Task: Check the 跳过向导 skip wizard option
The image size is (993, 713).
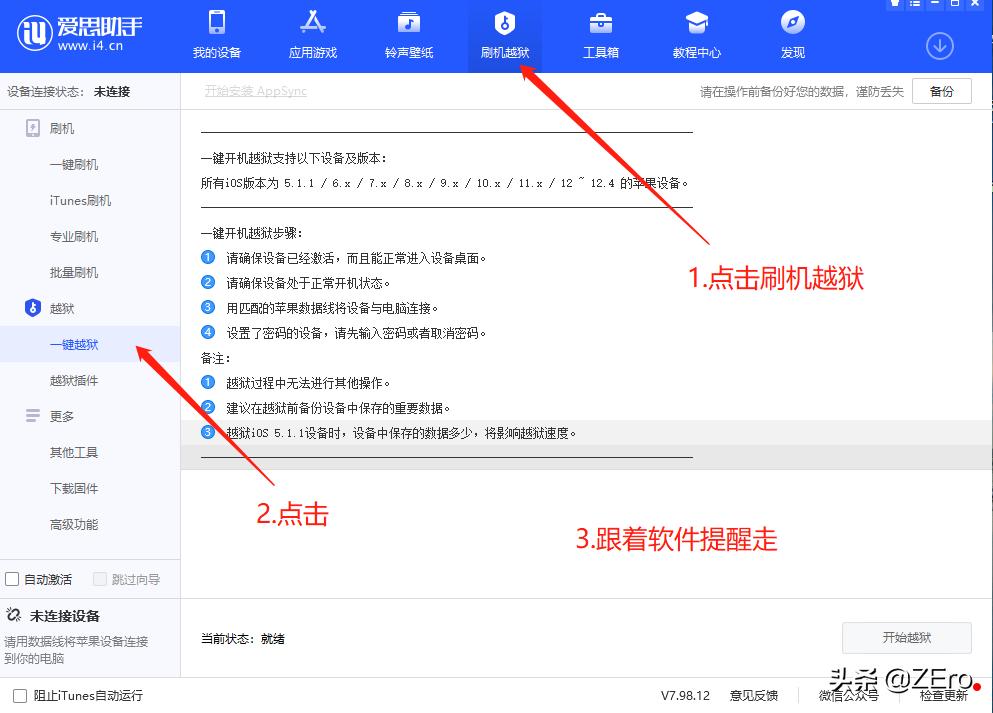Action: [x=100, y=579]
